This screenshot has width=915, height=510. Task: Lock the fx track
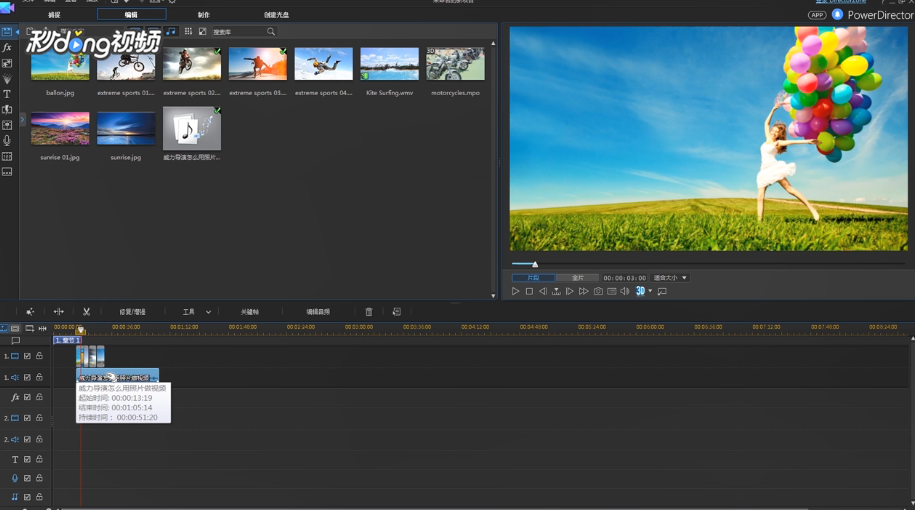39,397
